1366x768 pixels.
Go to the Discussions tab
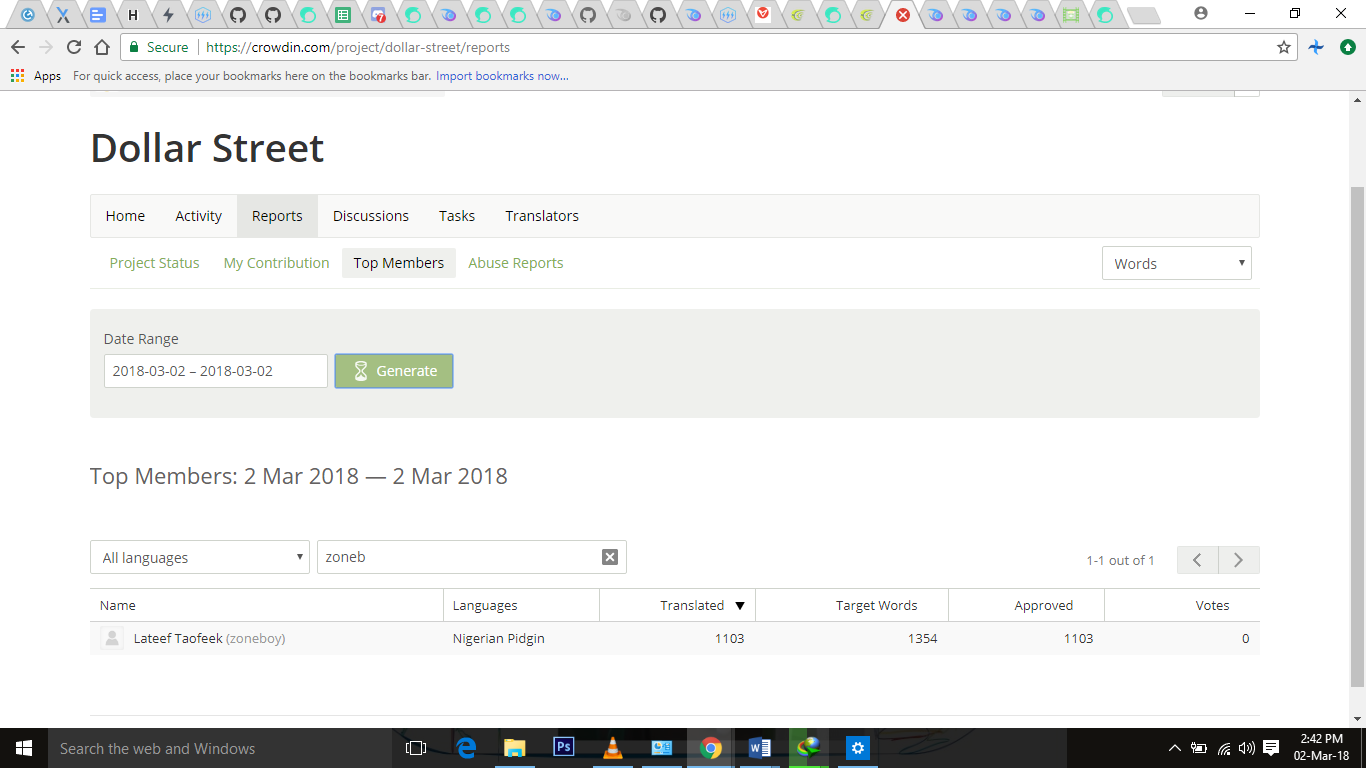click(371, 216)
